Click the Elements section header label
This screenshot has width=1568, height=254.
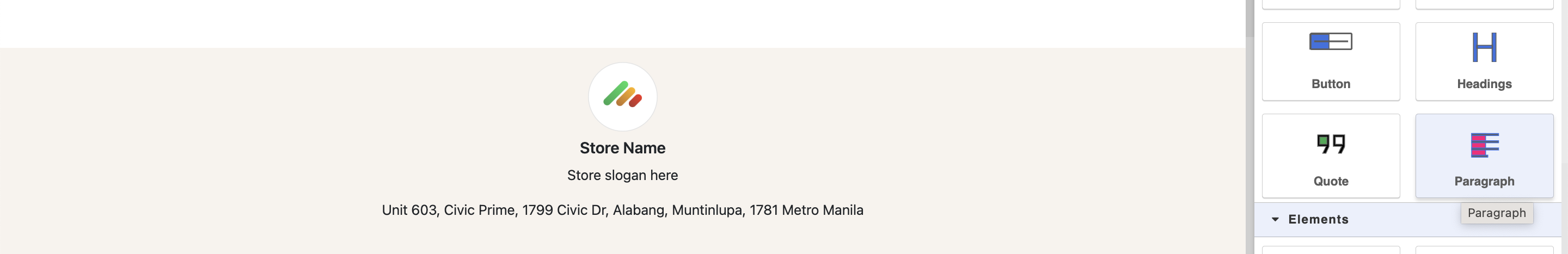1318,219
